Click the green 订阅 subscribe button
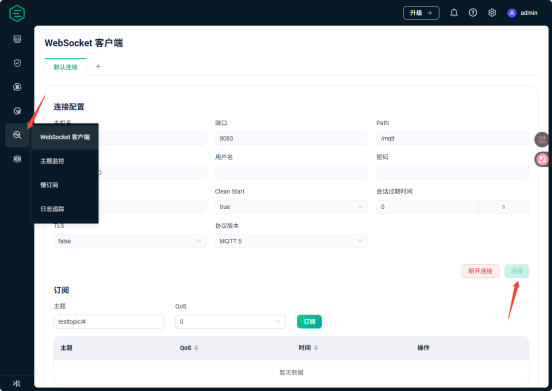 click(x=309, y=321)
